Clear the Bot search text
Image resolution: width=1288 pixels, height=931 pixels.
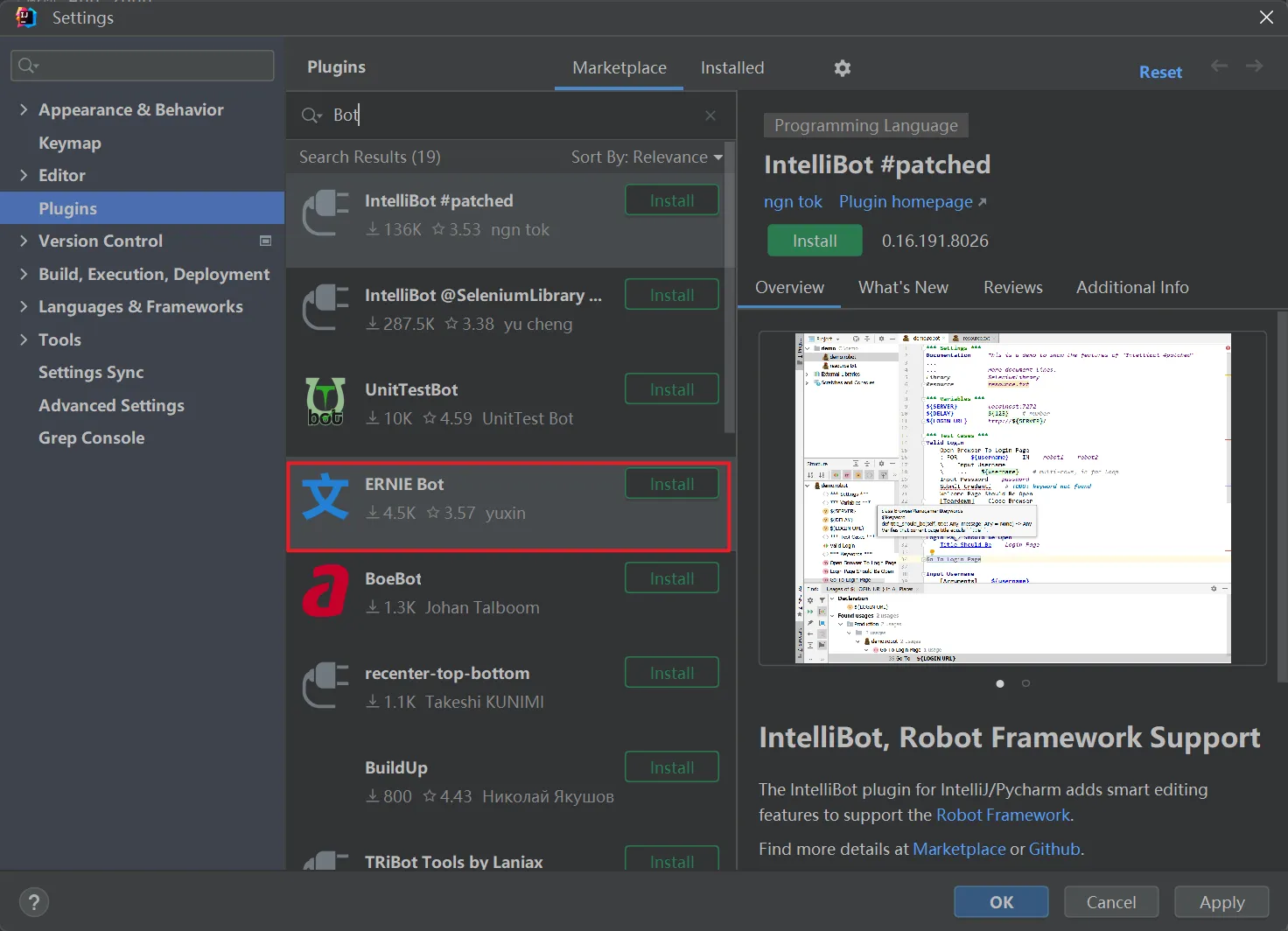(710, 115)
